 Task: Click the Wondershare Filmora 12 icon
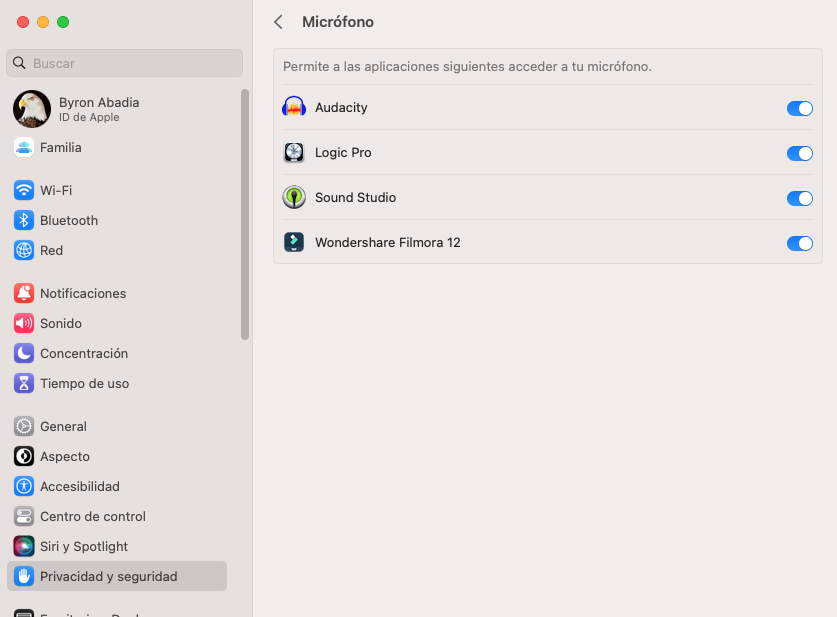pos(294,243)
